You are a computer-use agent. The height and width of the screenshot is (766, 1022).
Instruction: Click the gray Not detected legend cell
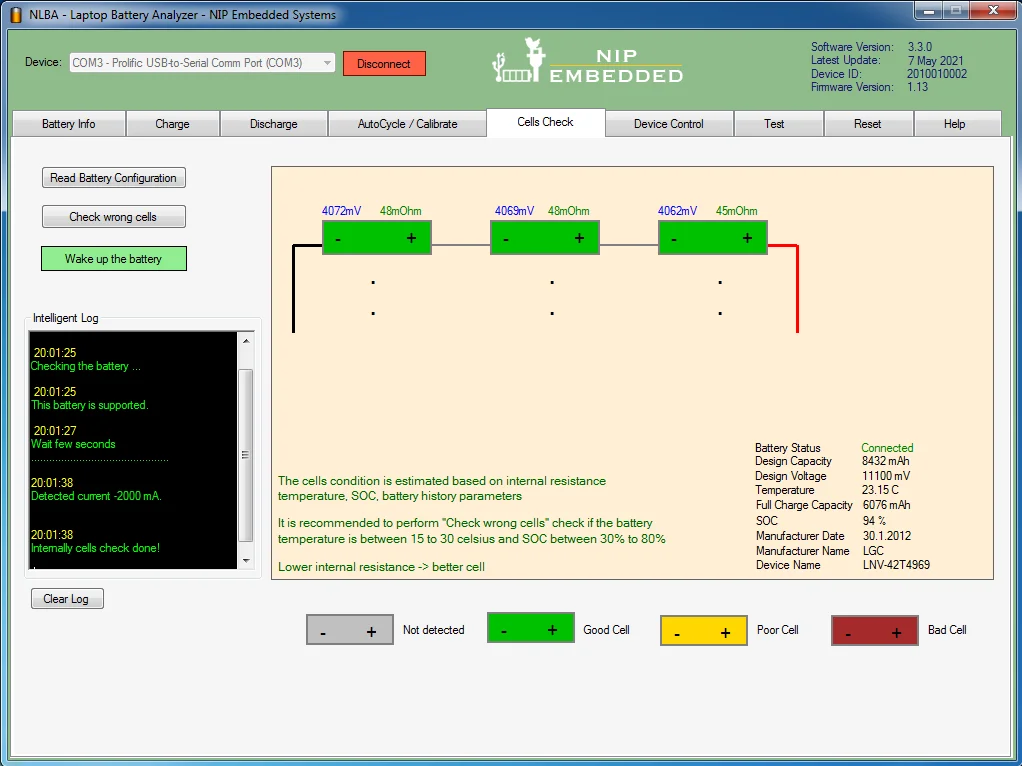pos(350,630)
